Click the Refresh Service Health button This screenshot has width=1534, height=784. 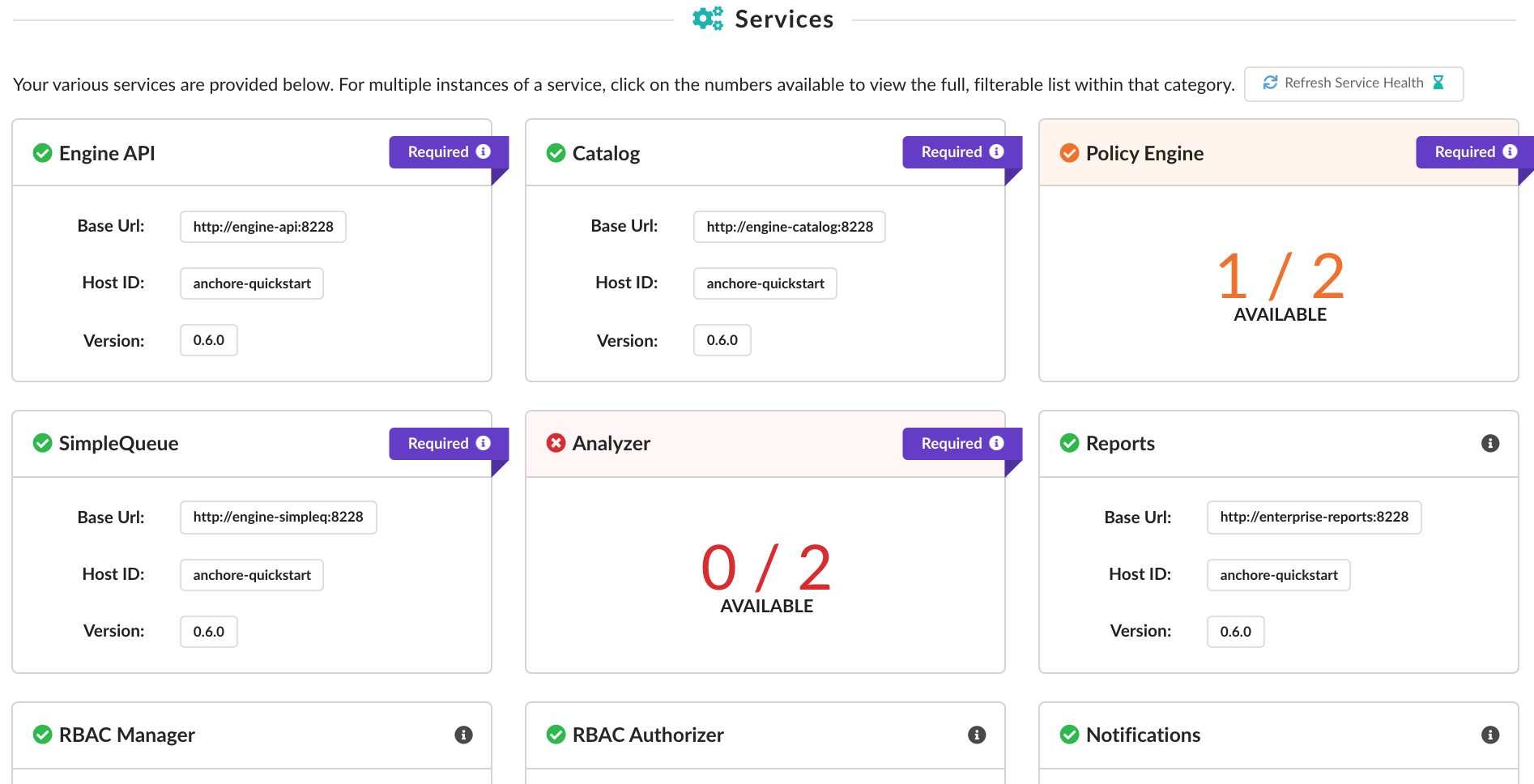[1353, 83]
